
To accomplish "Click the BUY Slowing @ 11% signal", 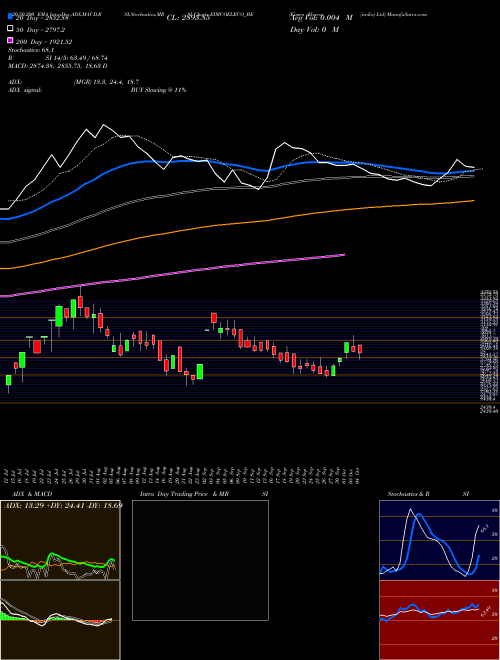I will (x=158, y=90).
